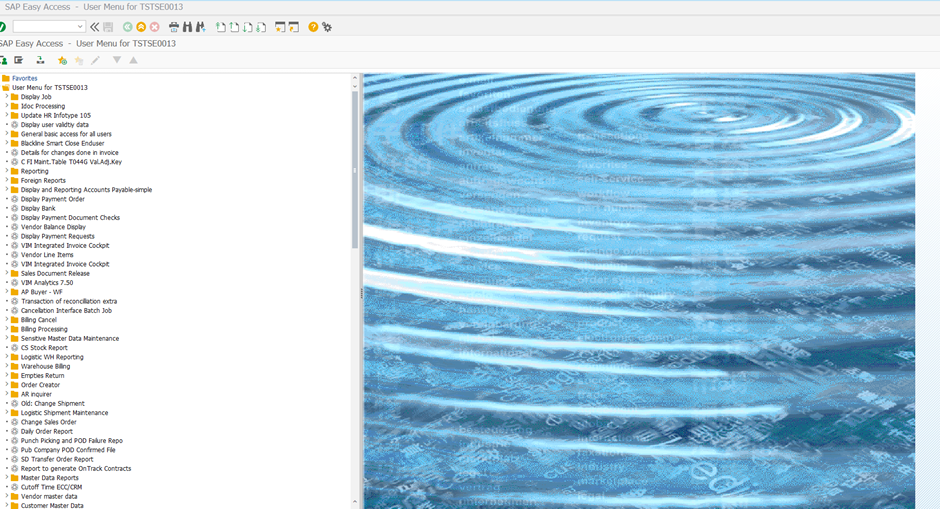Click the red Cancel icon
The width and height of the screenshot is (940, 509).
pos(154,27)
